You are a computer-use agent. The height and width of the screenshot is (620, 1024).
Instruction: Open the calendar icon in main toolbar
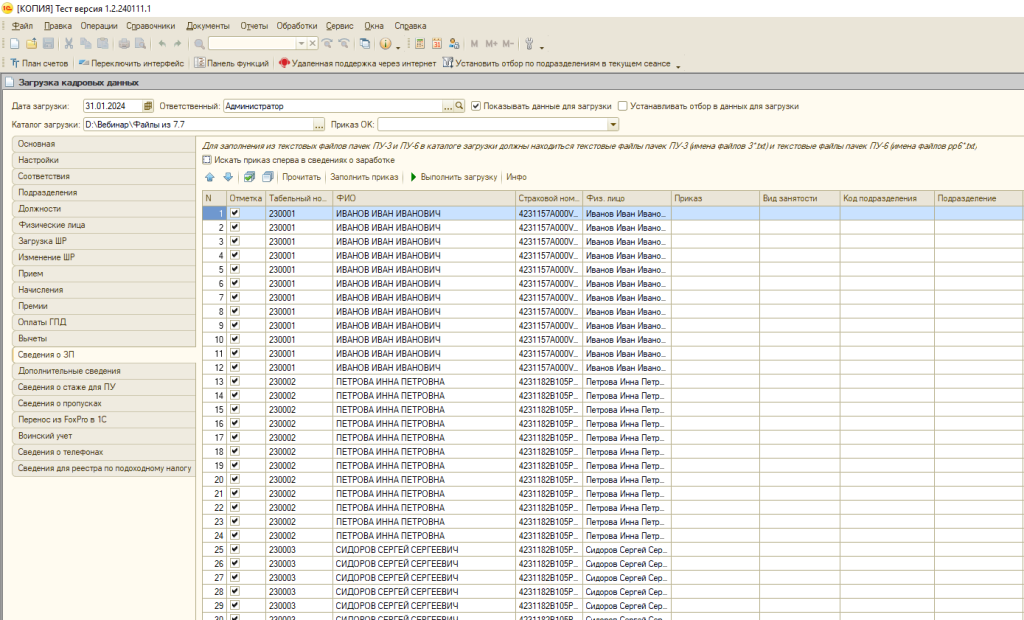437,44
